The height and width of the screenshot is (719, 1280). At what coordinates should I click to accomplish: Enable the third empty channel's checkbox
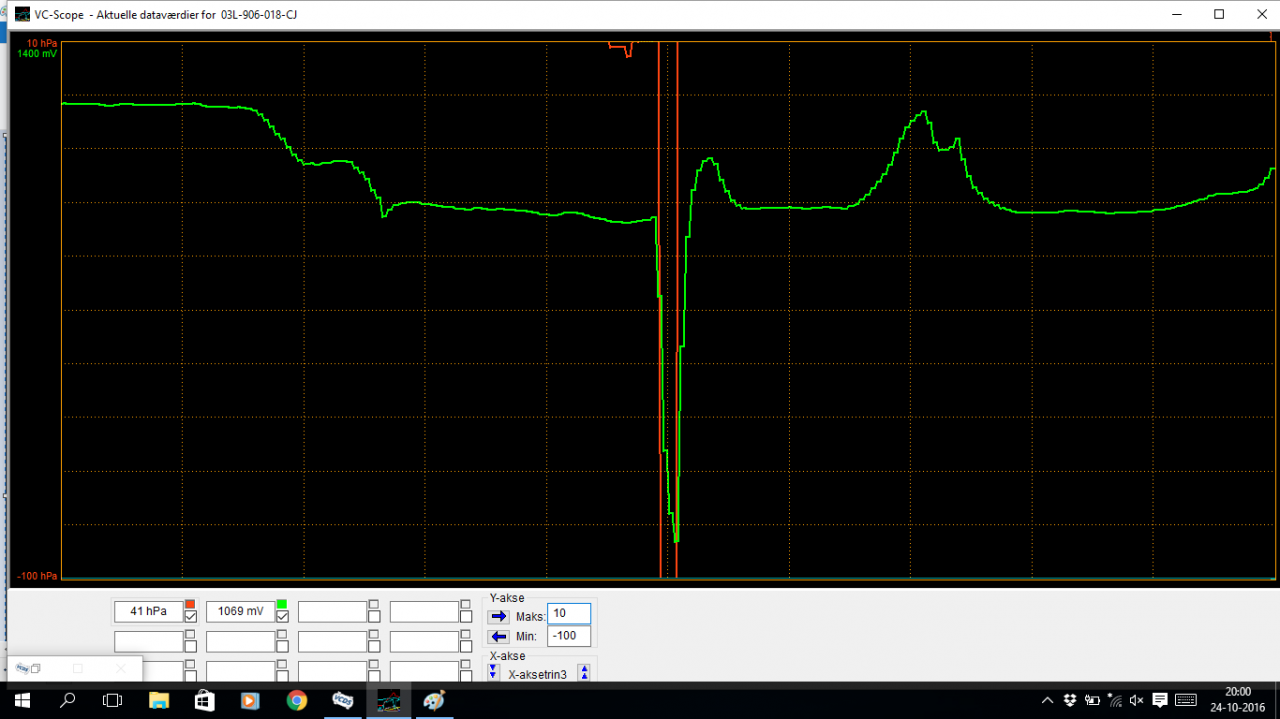click(x=375, y=616)
